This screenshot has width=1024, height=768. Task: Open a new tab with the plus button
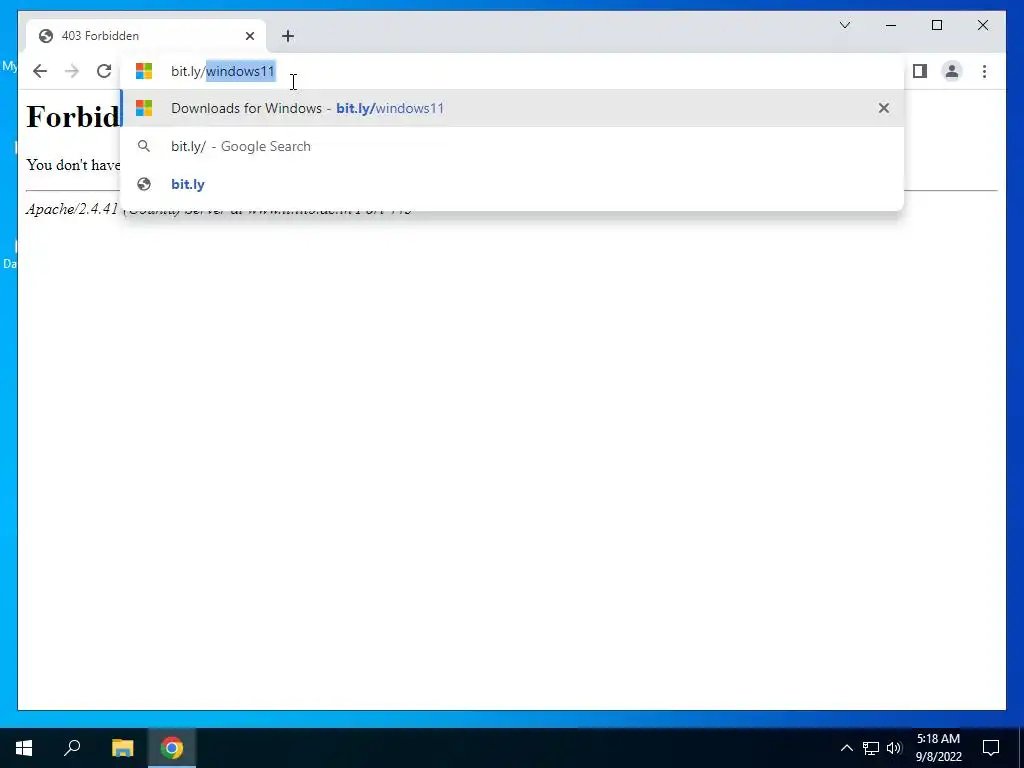pyautogui.click(x=288, y=37)
